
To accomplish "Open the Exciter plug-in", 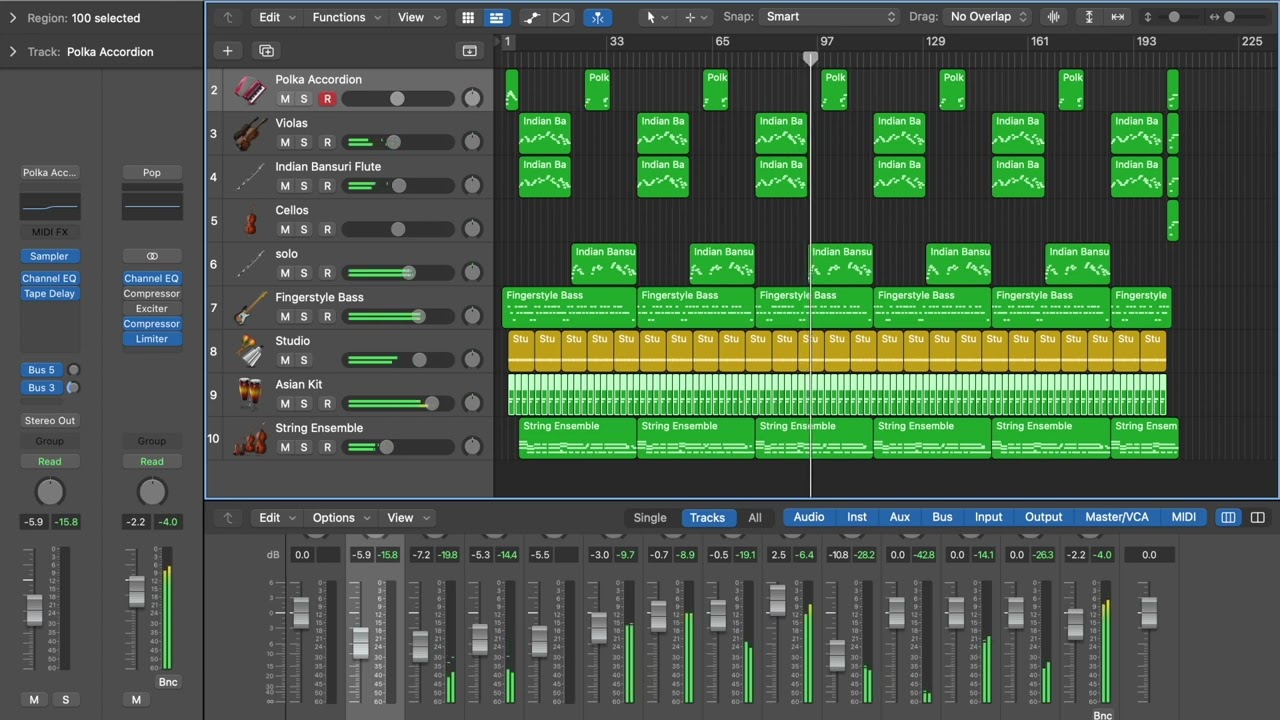I will [152, 309].
